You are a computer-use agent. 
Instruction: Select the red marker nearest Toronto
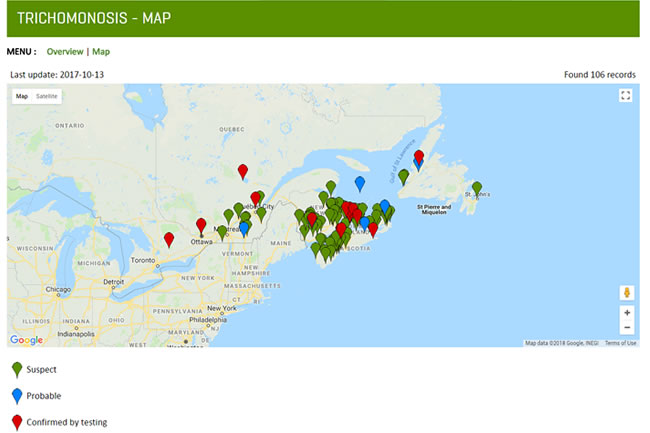(x=169, y=239)
